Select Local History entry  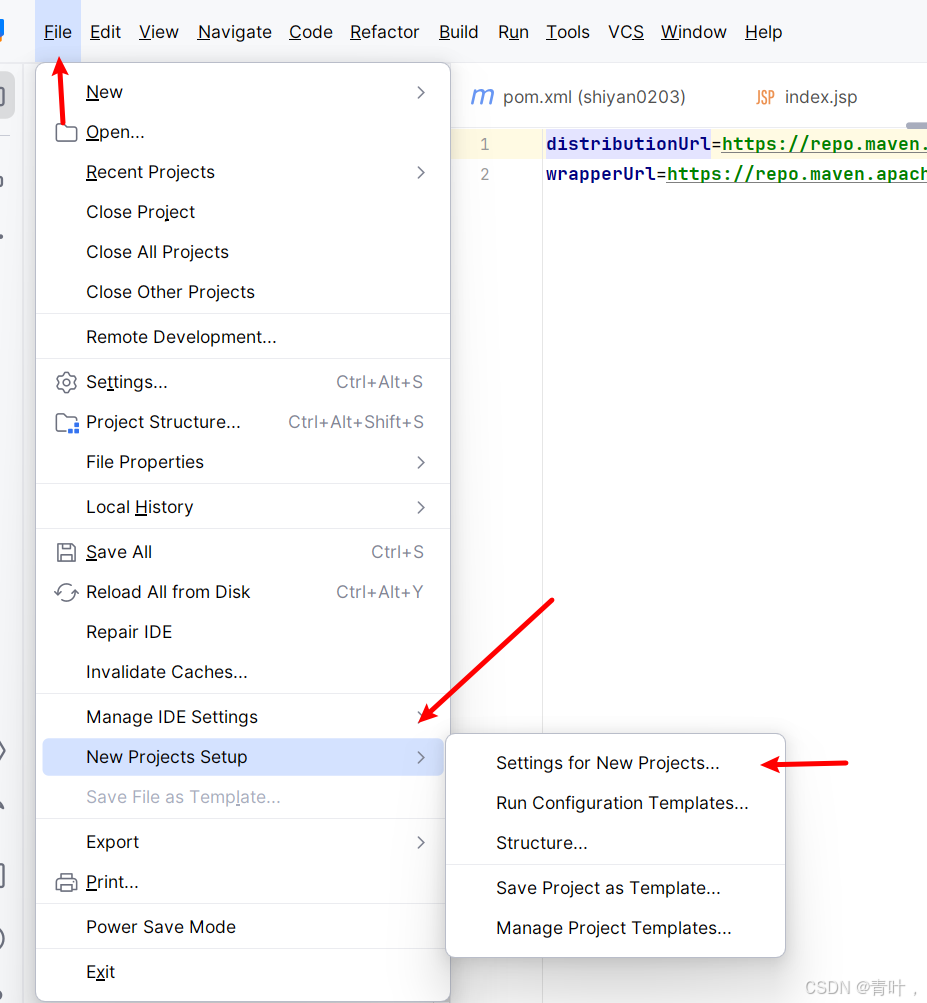coord(242,508)
